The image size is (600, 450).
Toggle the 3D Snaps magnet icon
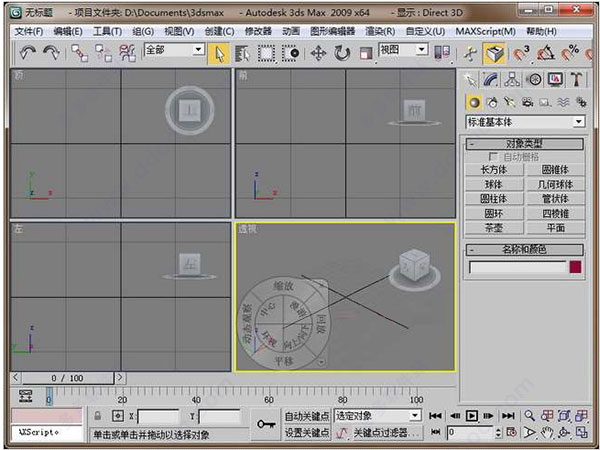tap(522, 54)
